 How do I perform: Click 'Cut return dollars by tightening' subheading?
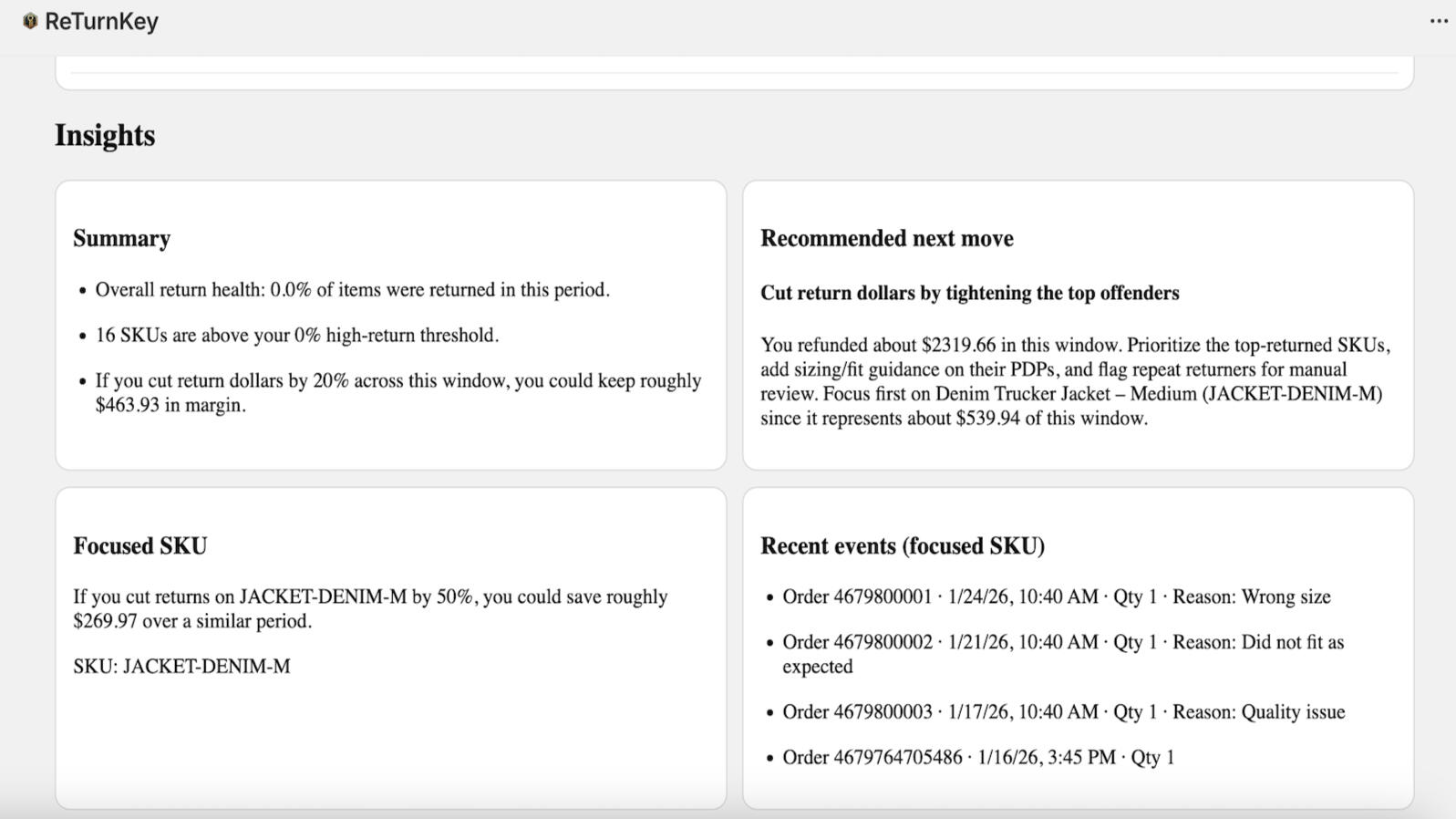tap(969, 293)
